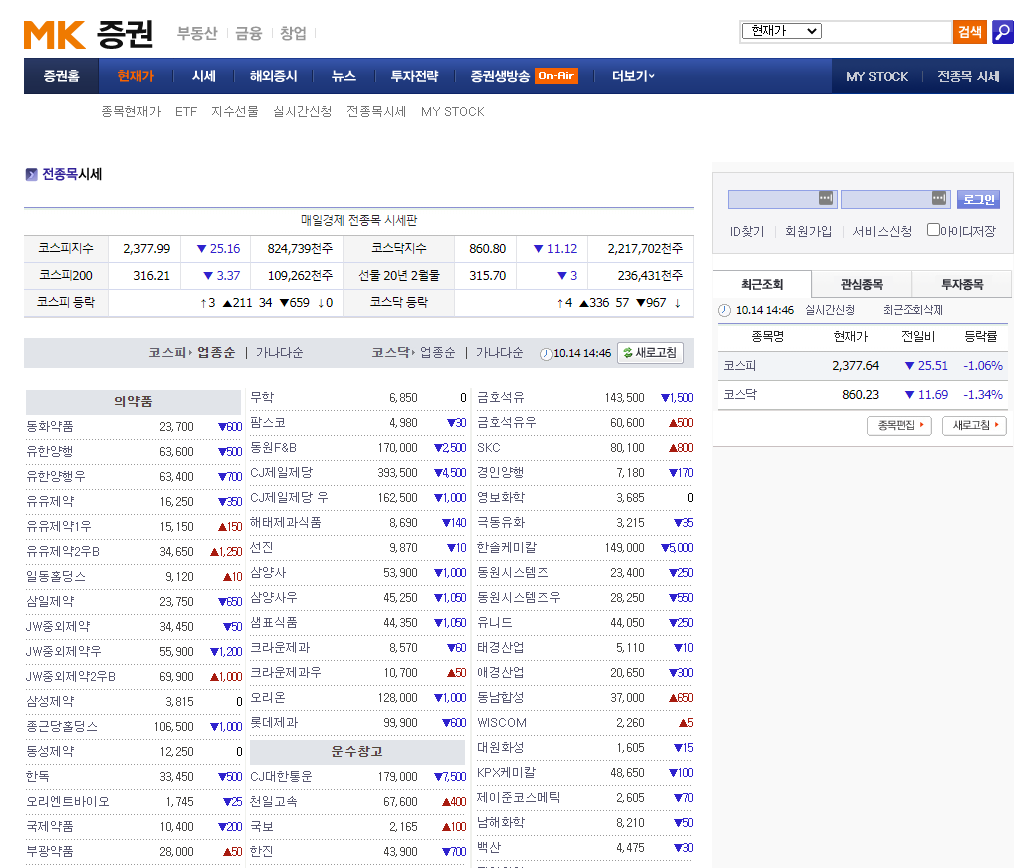Open the 부동산 top link
Image resolution: width=1026 pixels, height=868 pixels.
(x=197, y=33)
